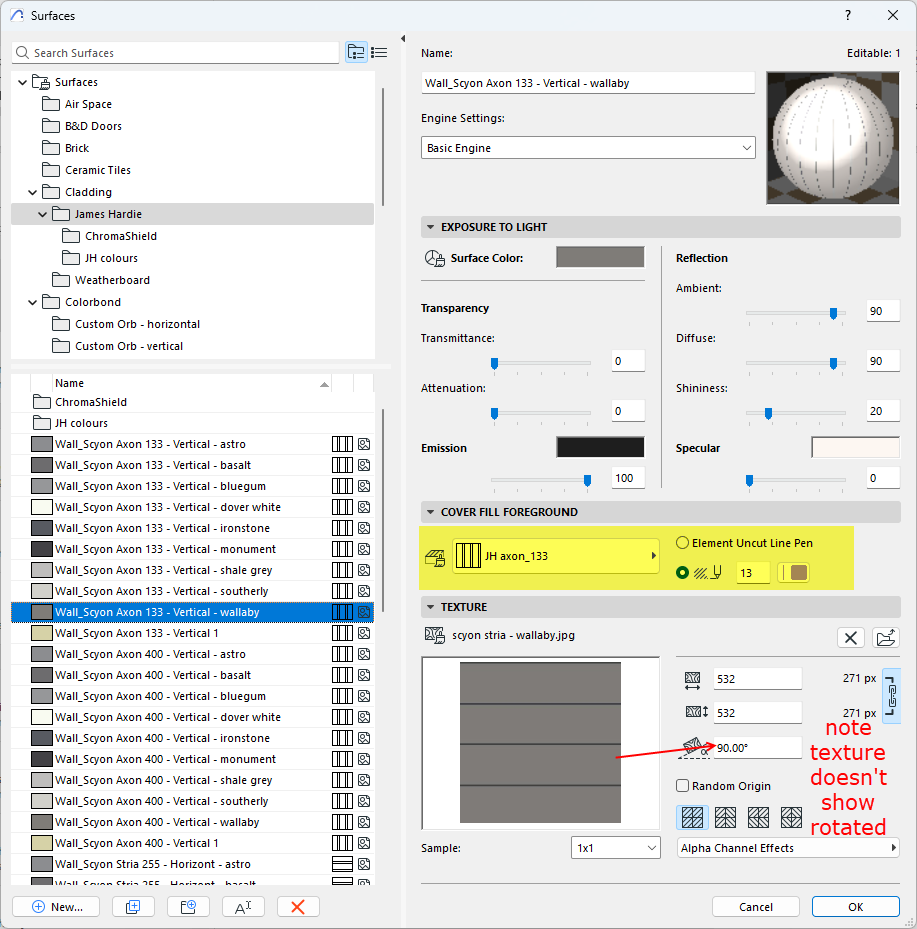This screenshot has height=929, width=917.
Task: Open JH axon_133 fill picker
Action: [x=556, y=556]
